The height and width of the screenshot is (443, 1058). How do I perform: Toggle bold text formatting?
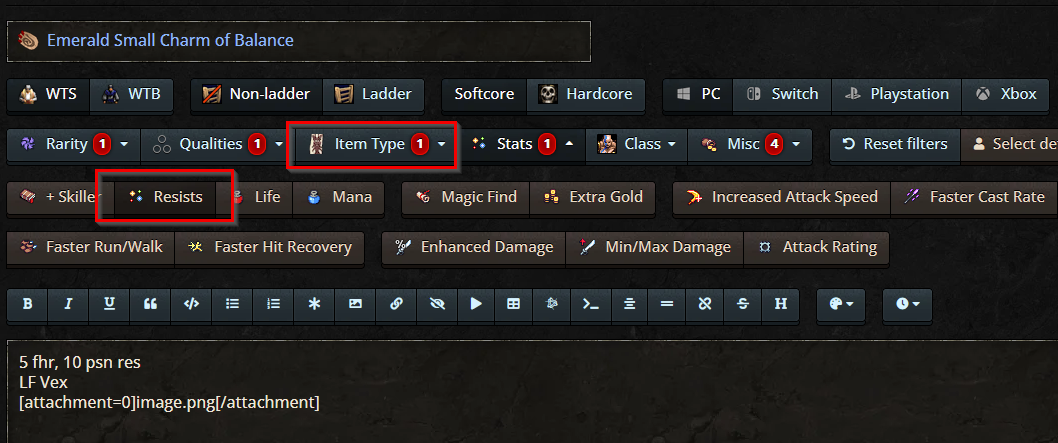[x=27, y=303]
